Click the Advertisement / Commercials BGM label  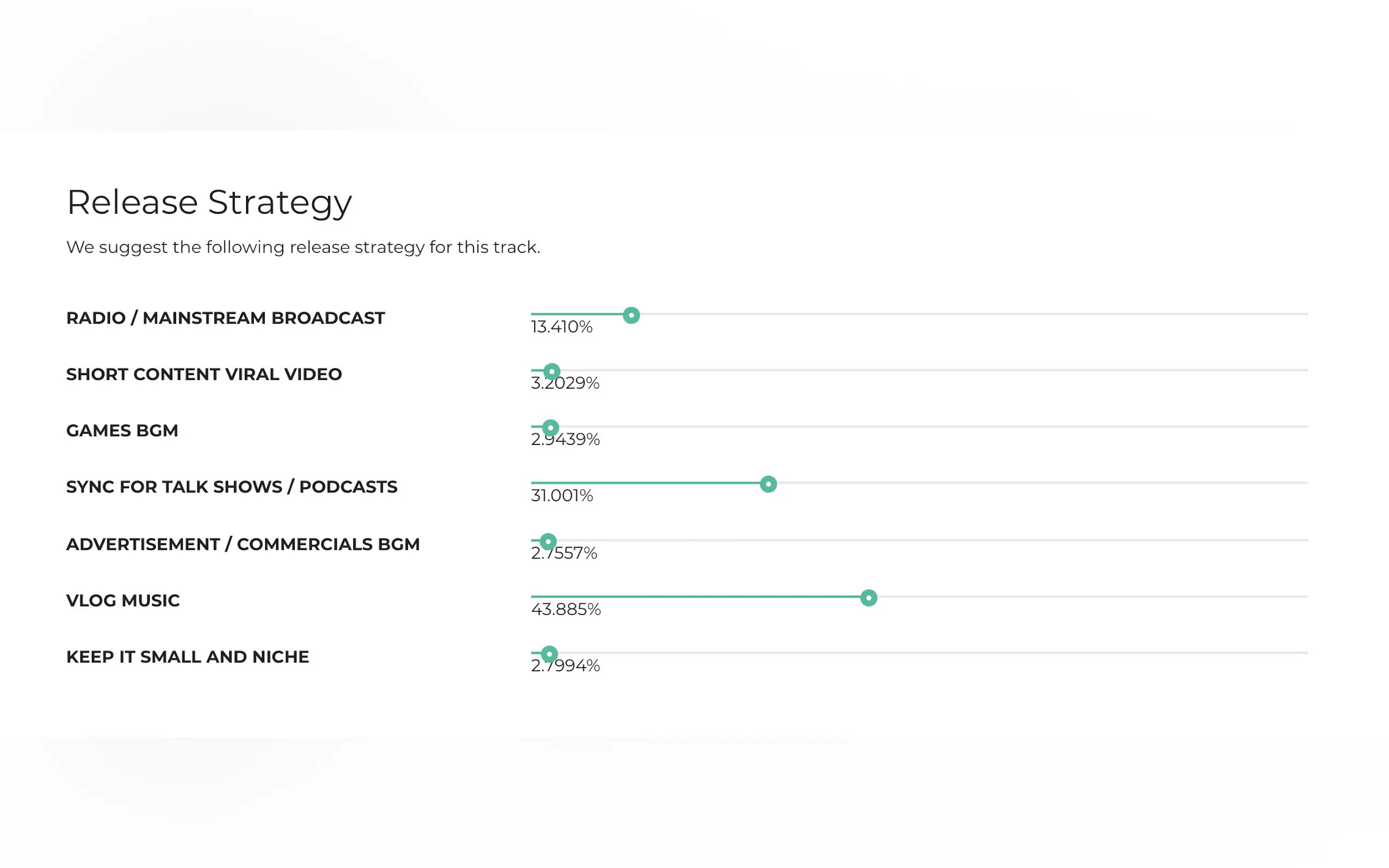point(243,544)
